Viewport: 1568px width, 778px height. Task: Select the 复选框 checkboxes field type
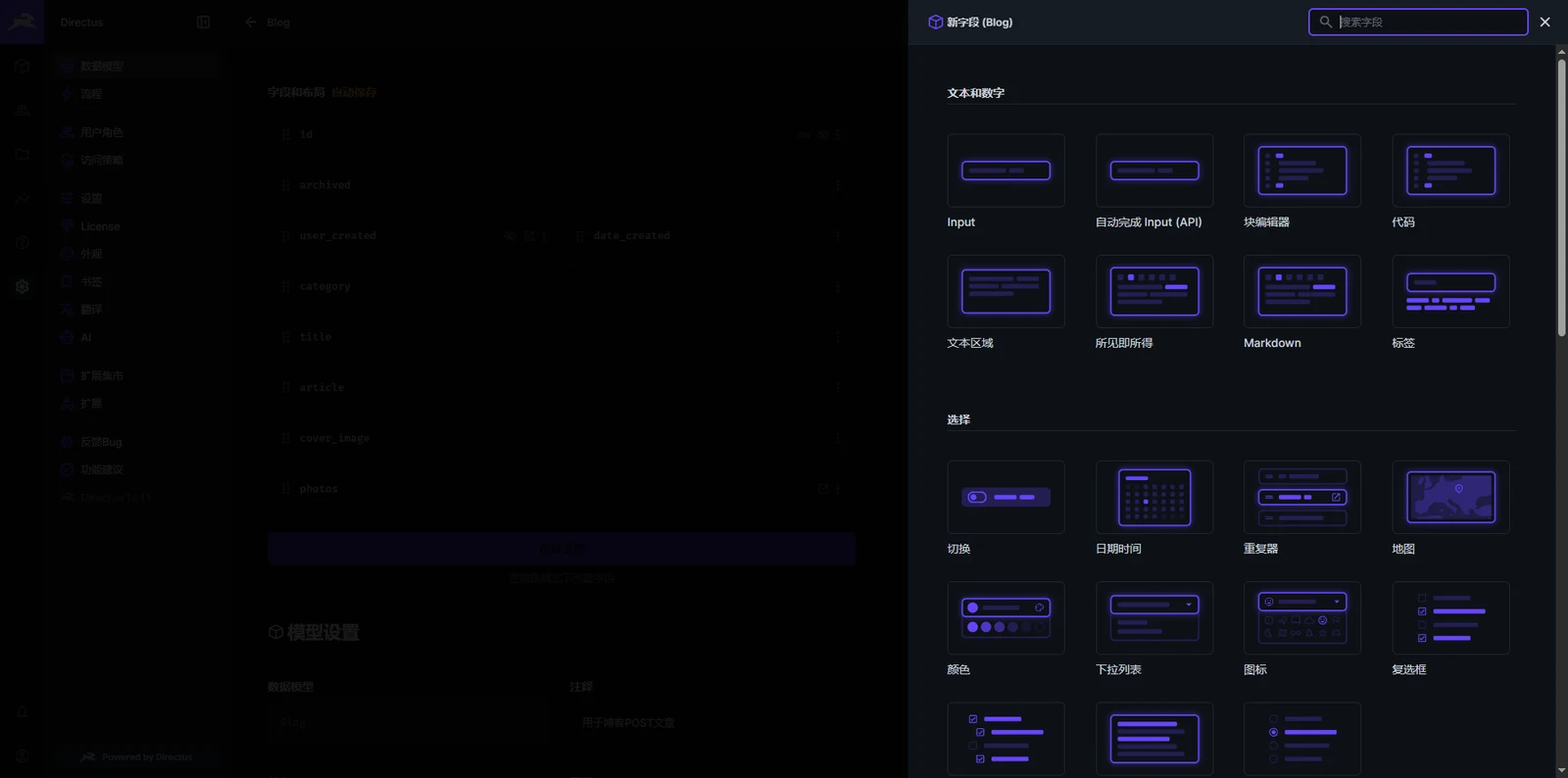(x=1450, y=617)
